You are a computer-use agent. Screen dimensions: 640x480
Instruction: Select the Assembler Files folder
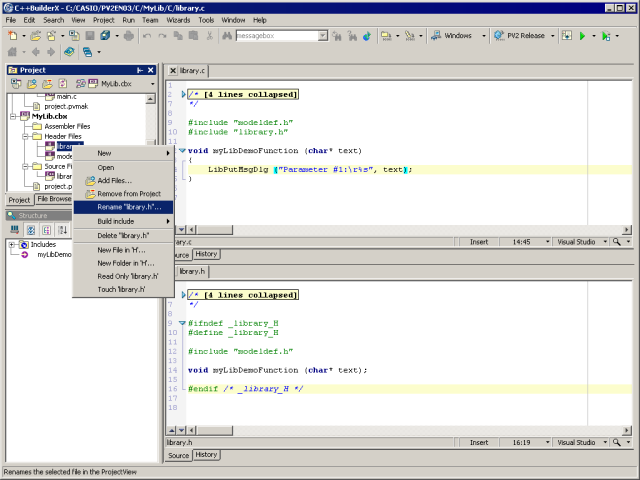(67, 127)
